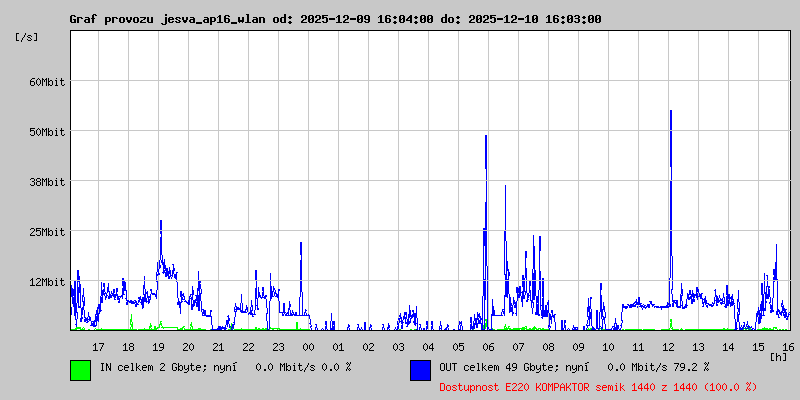Click the 25Mbit y-axis label
This screenshot has height=400, width=800.
47,232
